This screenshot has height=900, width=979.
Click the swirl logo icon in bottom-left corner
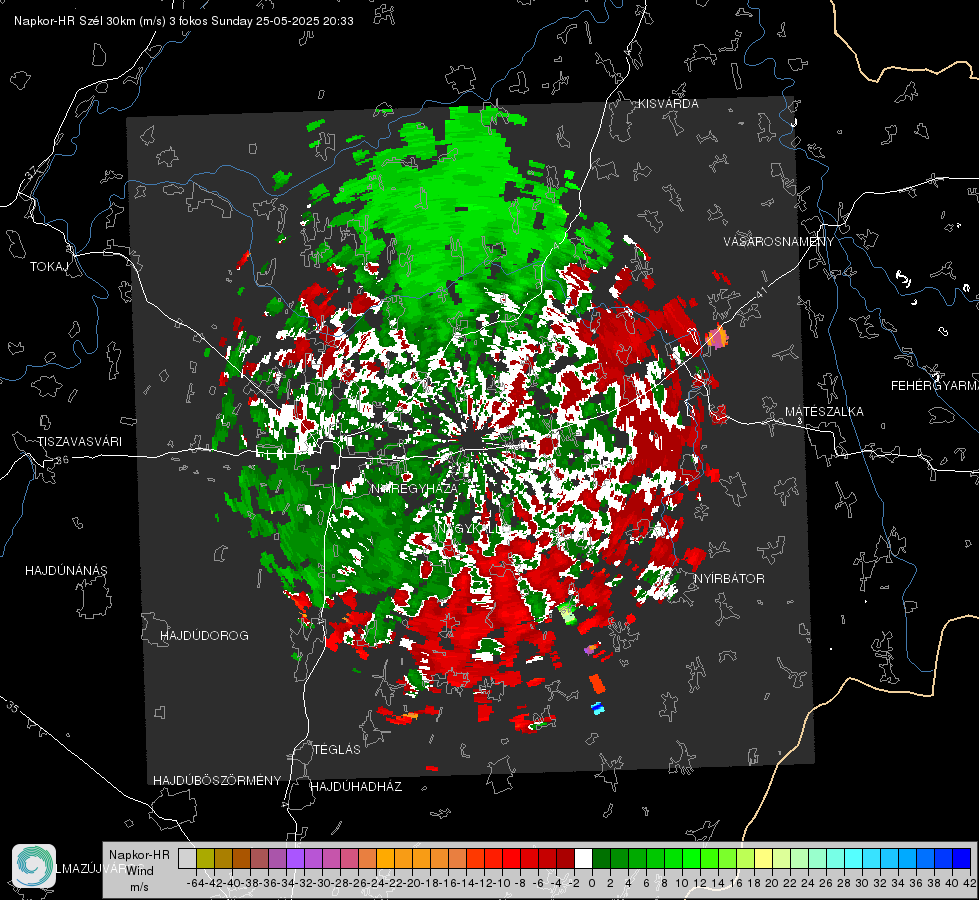[34, 866]
